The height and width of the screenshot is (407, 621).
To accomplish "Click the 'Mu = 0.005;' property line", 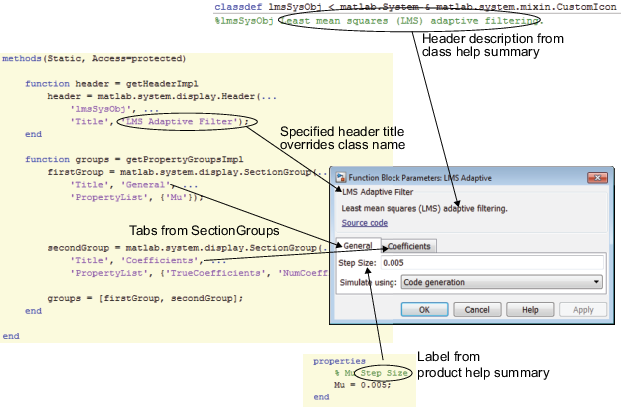I will tap(362, 385).
